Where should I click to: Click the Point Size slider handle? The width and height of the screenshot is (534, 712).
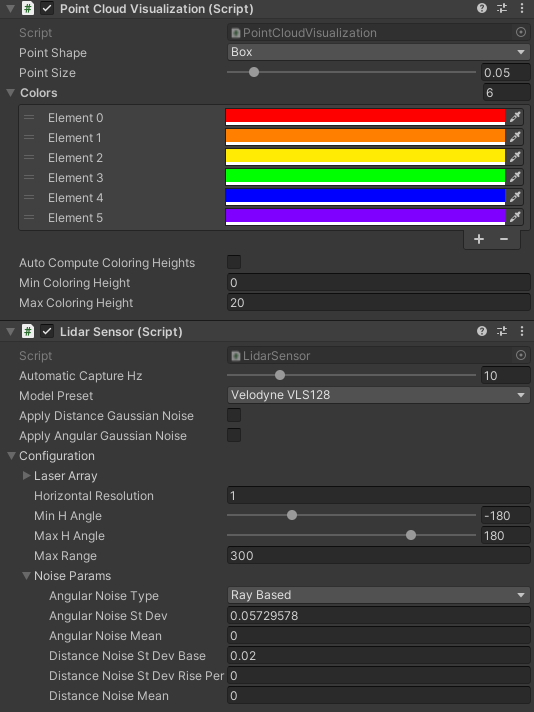click(x=254, y=72)
